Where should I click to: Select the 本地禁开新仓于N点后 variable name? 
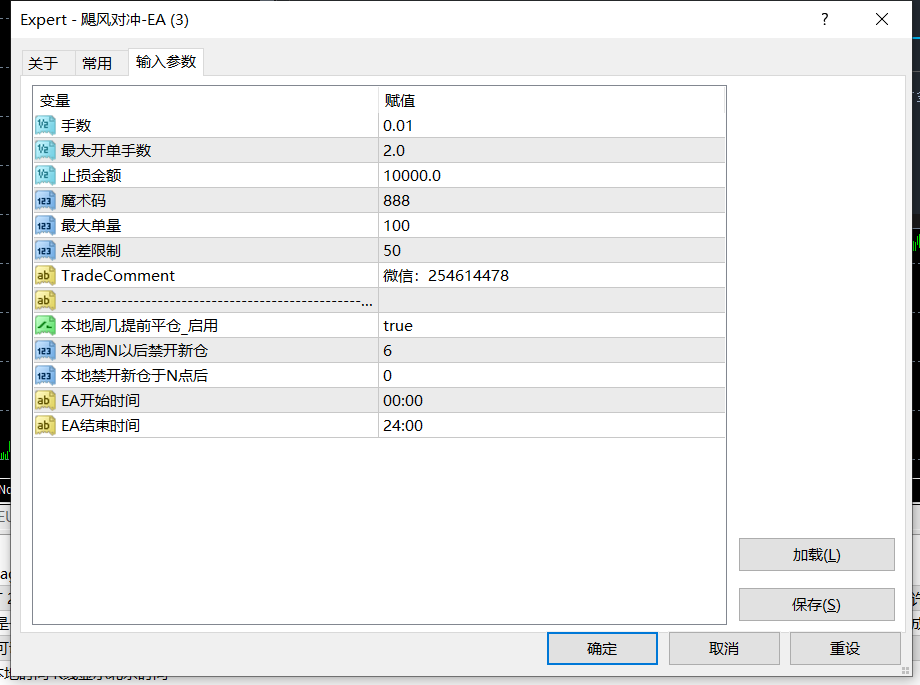[134, 376]
